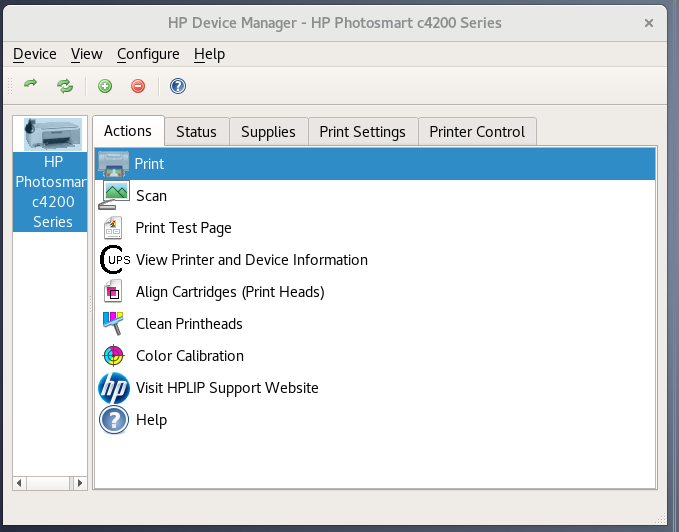Click the HP logo support website icon
Image resolution: width=679 pixels, height=532 pixels.
115,388
